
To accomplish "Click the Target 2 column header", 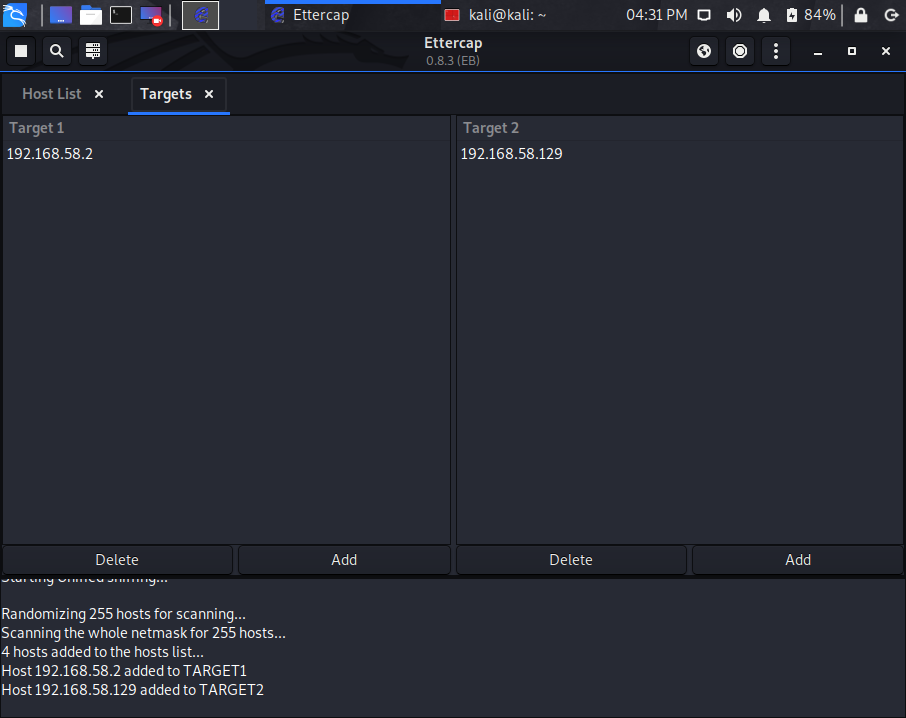I will [x=680, y=128].
